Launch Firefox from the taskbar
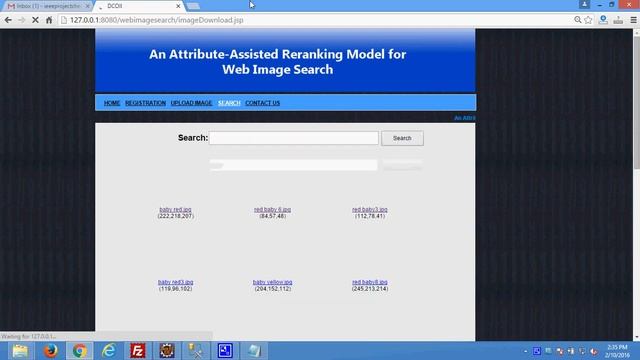The width and height of the screenshot is (640, 360). tap(51, 351)
